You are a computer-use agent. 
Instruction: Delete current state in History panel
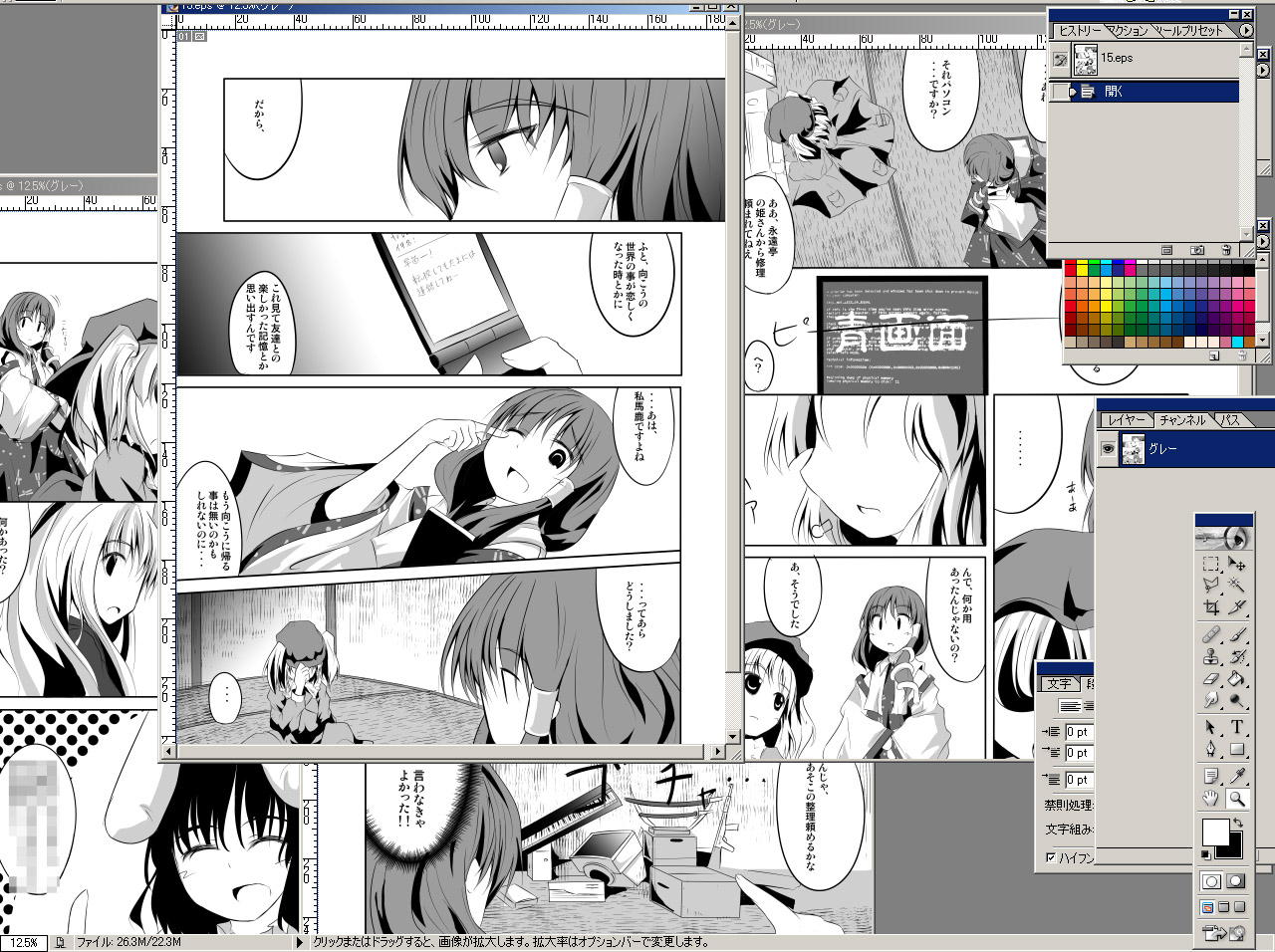[1226, 250]
